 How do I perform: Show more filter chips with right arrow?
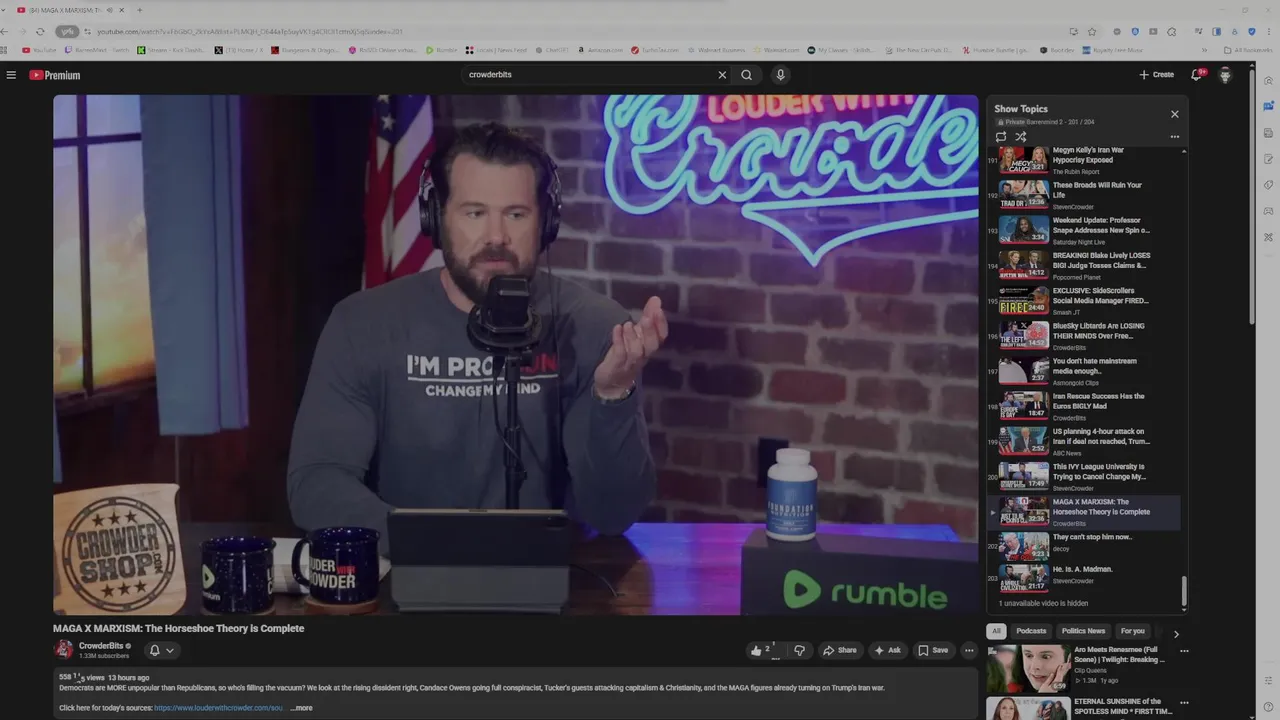pos(1176,633)
